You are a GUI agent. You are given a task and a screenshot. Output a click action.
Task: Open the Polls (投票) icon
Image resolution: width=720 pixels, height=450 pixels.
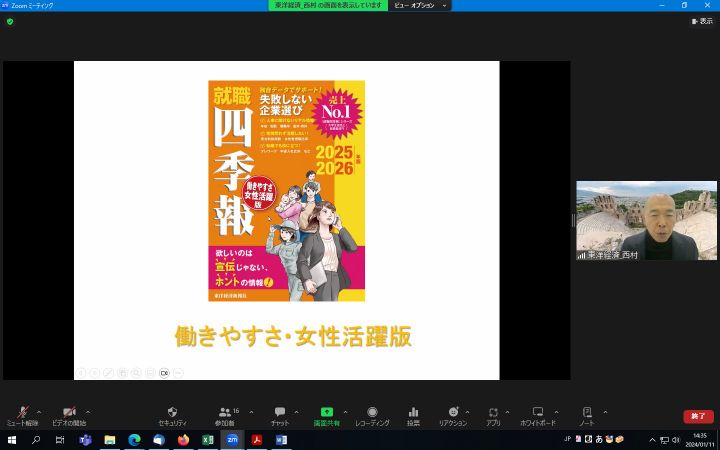point(413,414)
